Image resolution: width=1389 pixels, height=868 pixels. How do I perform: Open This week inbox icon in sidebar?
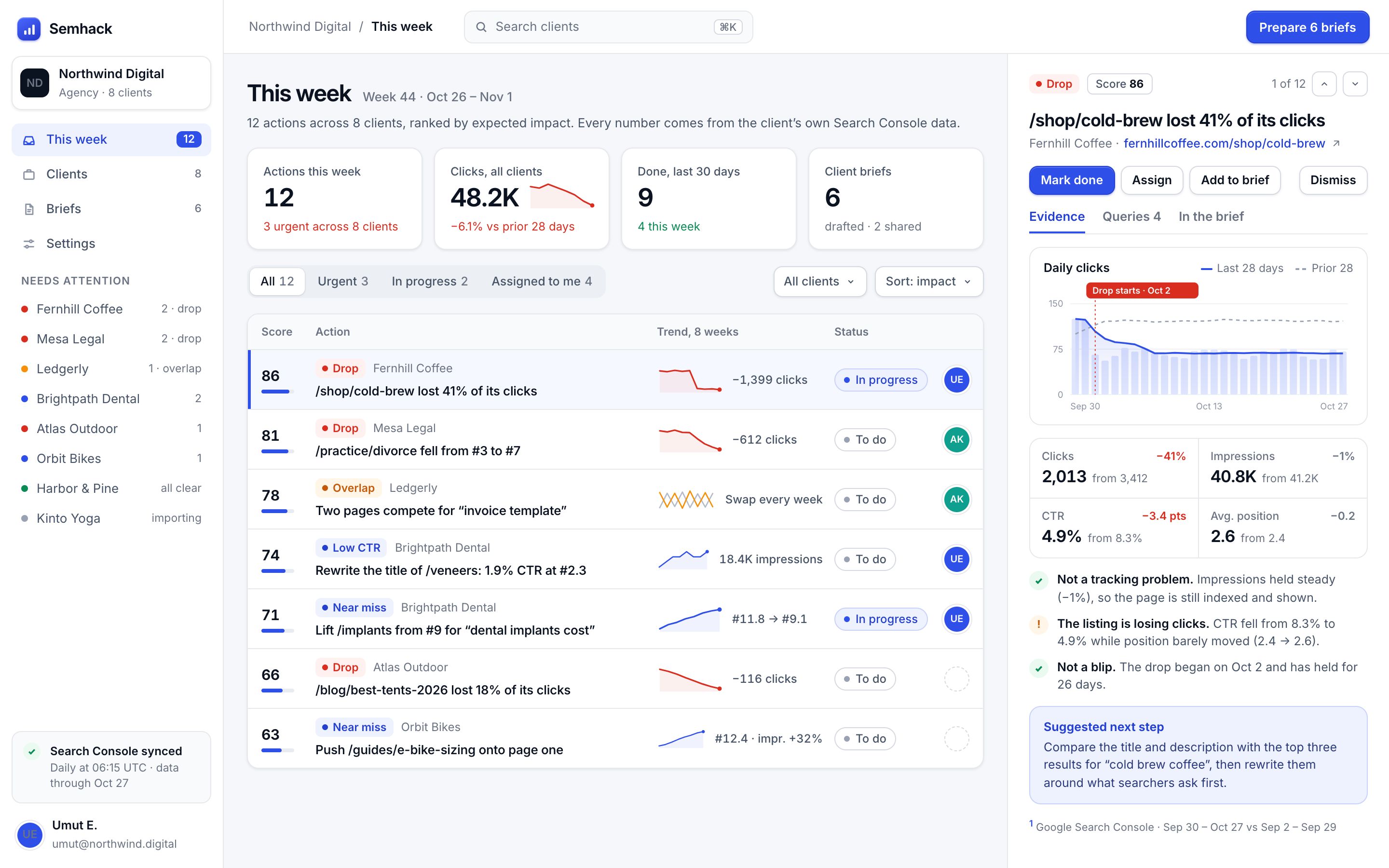(x=29, y=140)
